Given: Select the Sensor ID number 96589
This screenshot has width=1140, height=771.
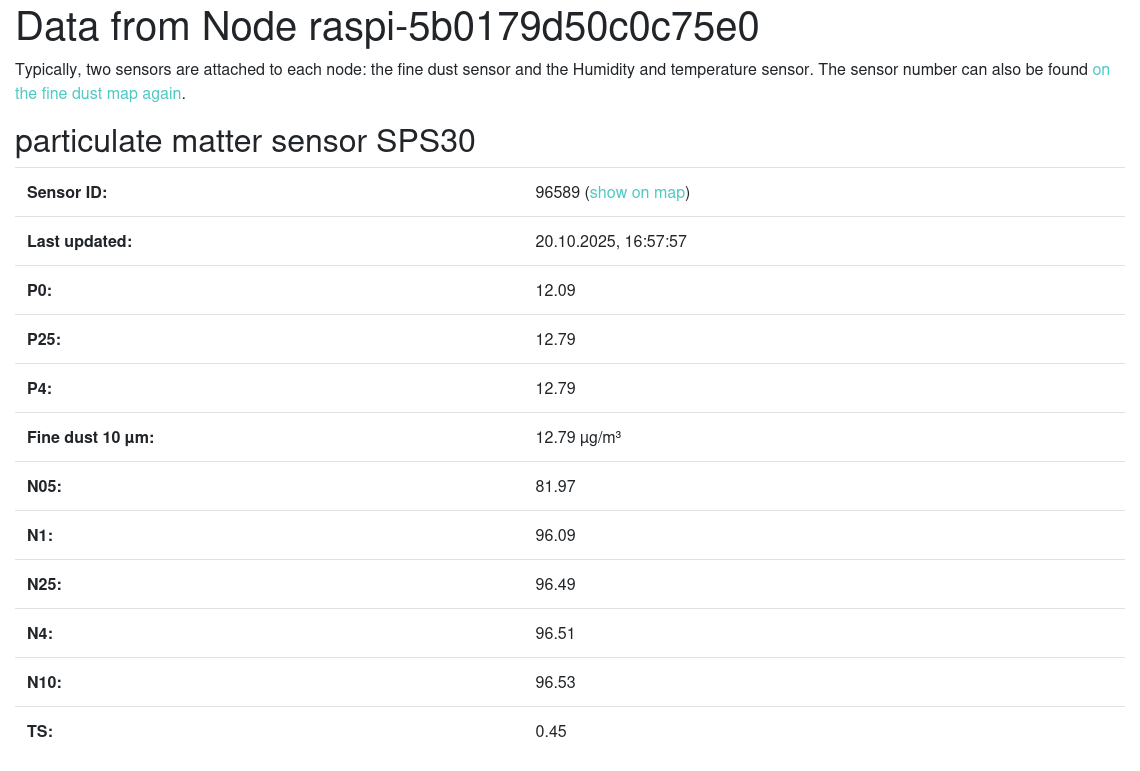Looking at the screenshot, I should [557, 192].
